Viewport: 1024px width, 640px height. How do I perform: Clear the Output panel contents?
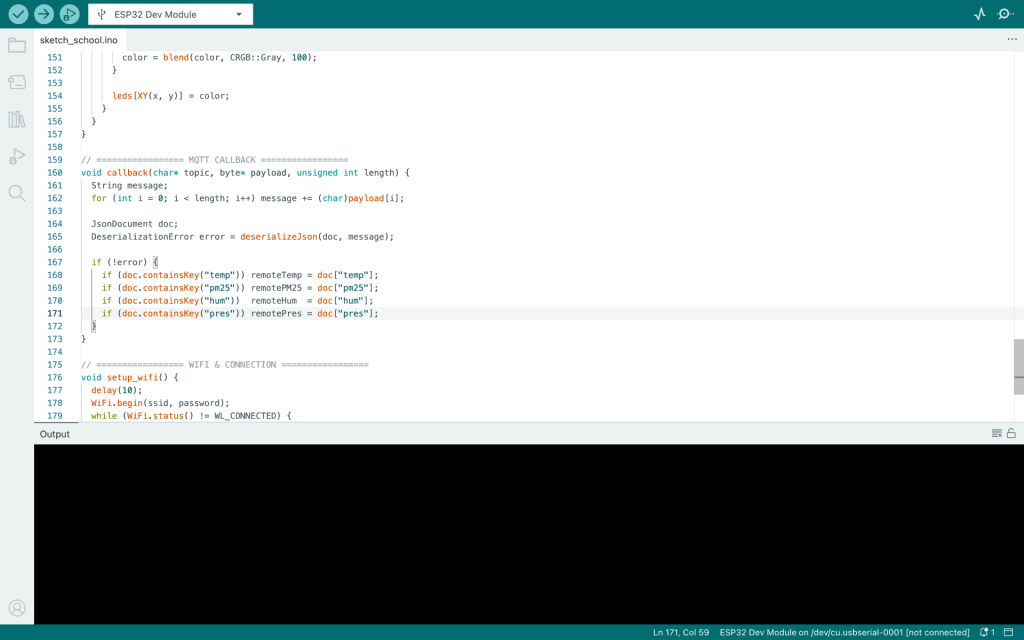pyautogui.click(x=996, y=433)
